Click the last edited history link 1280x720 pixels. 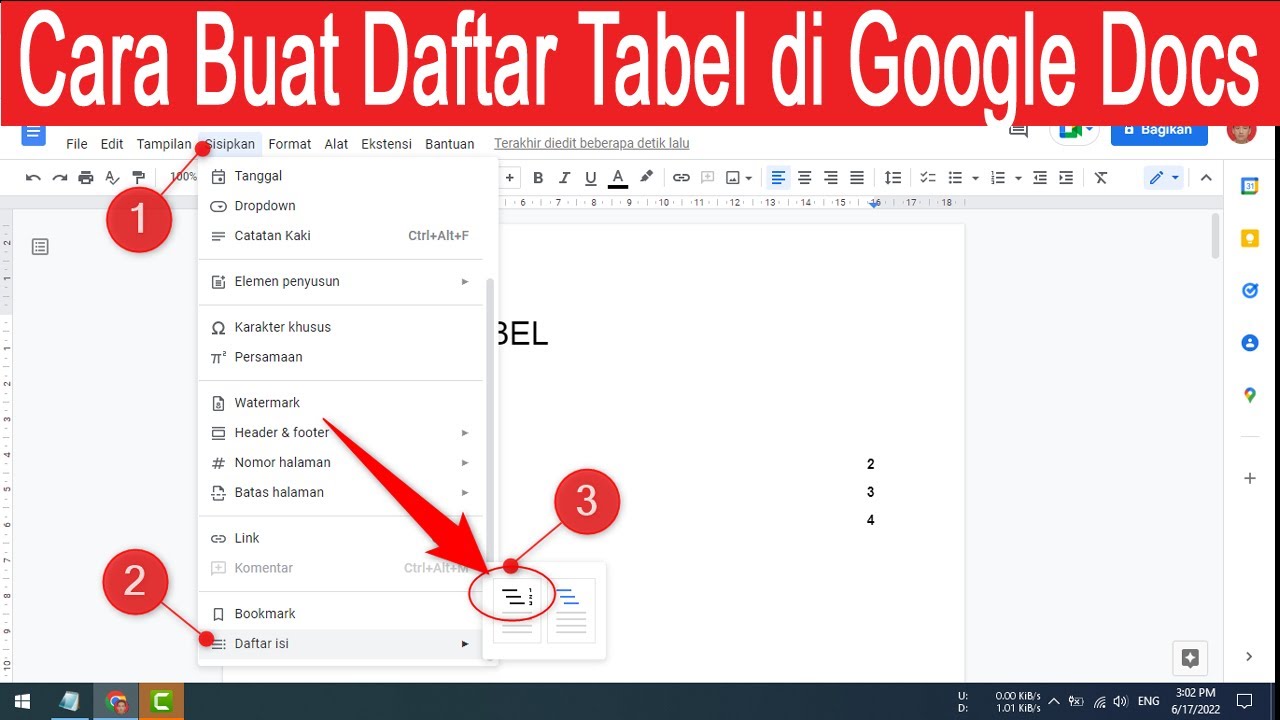click(x=592, y=144)
